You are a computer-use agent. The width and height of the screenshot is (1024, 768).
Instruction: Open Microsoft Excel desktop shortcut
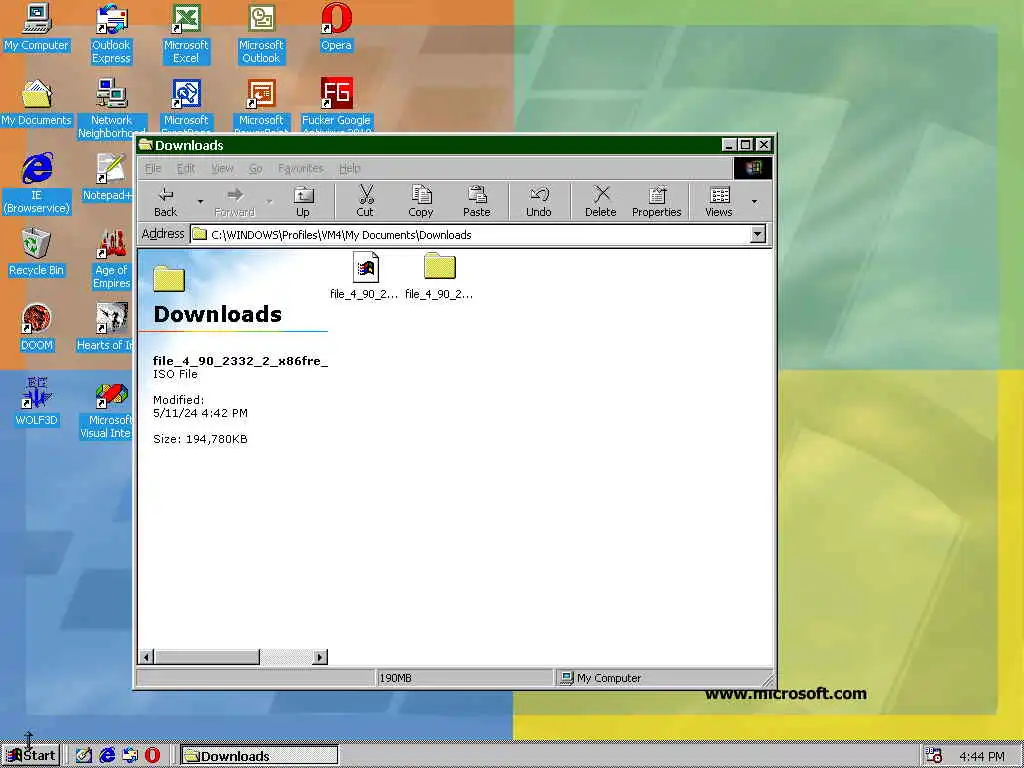(x=186, y=34)
